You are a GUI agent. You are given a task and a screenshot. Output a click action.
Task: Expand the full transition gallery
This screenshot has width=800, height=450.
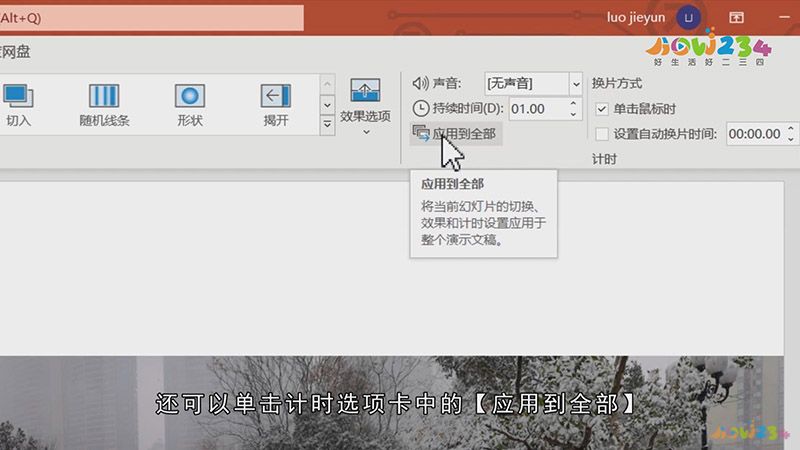pyautogui.click(x=327, y=124)
